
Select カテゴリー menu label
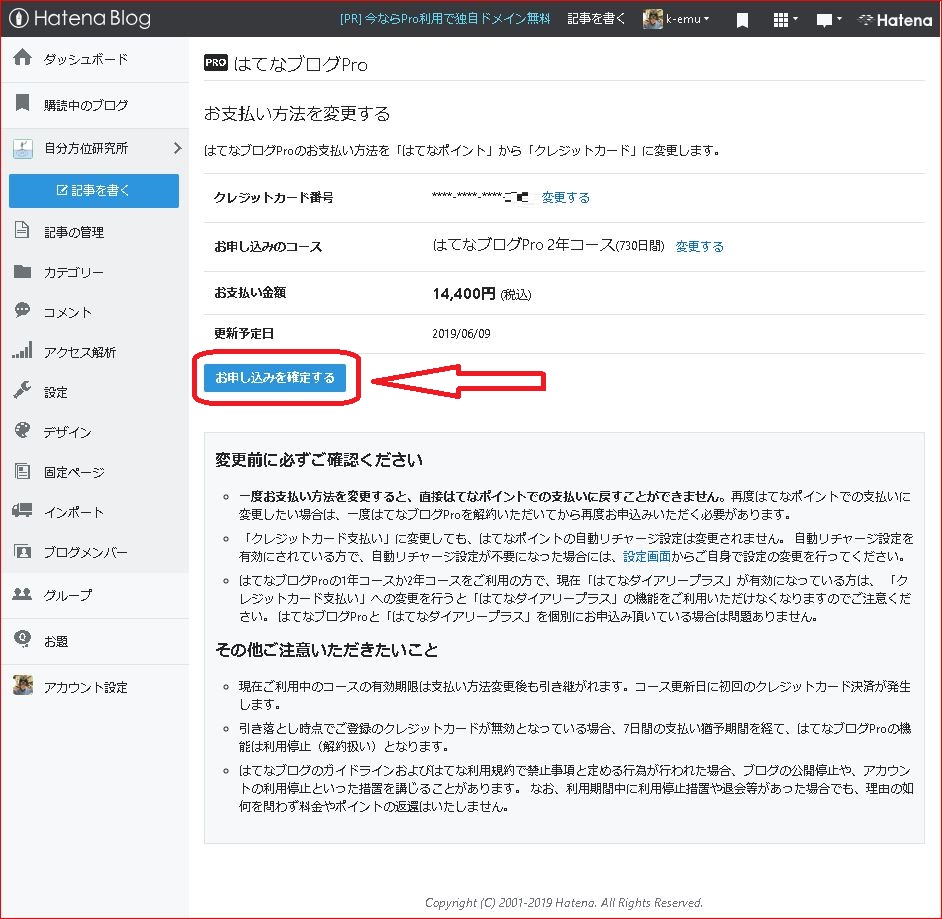coord(73,273)
